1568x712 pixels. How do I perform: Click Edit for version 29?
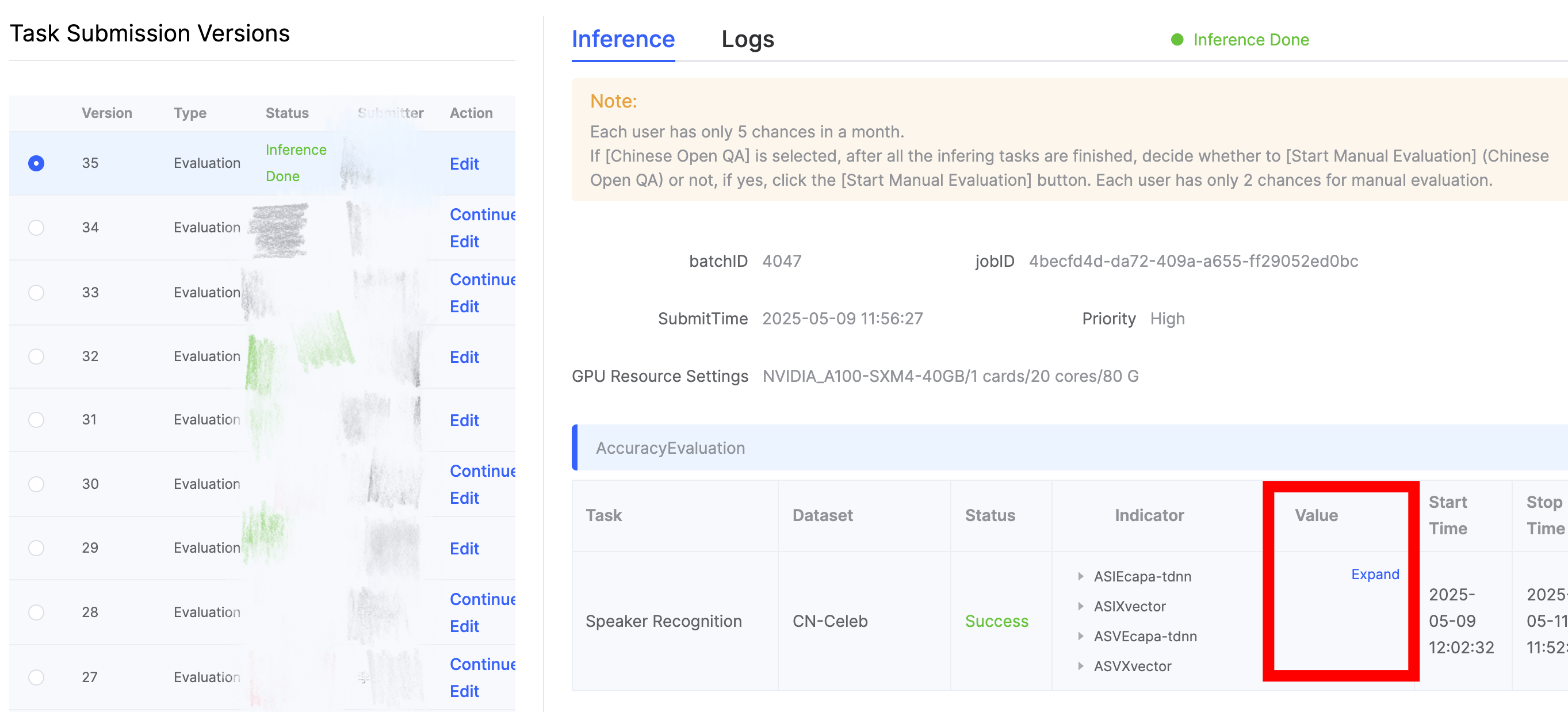tap(464, 548)
